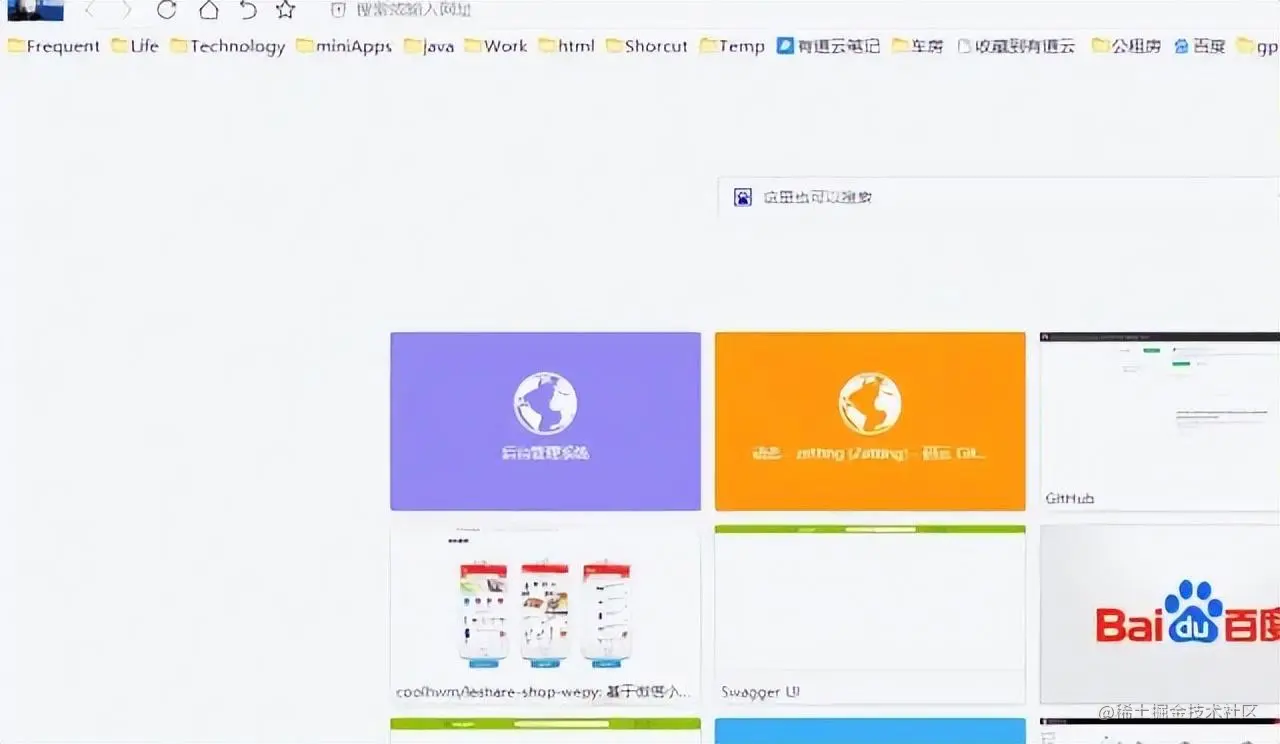Add page to favorites with star icon
Viewport: 1280px width, 744px height.
(286, 10)
